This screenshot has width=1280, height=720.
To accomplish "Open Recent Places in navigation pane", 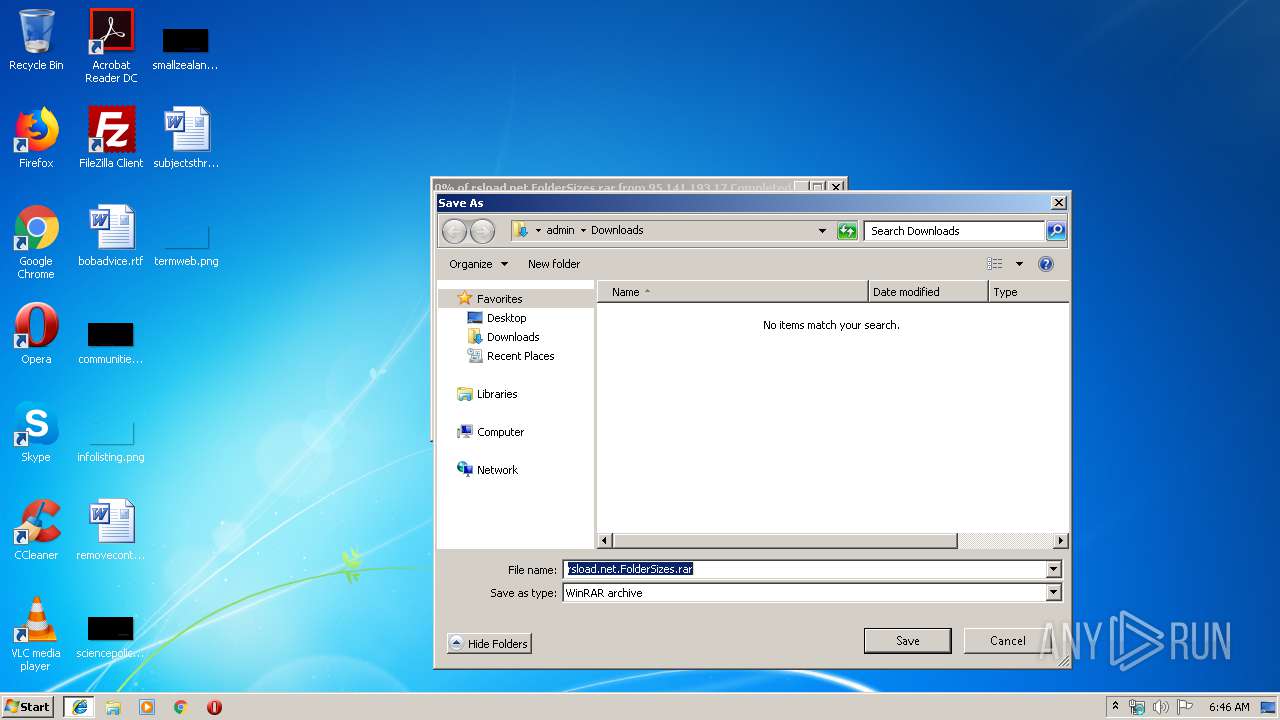I will pyautogui.click(x=520, y=356).
